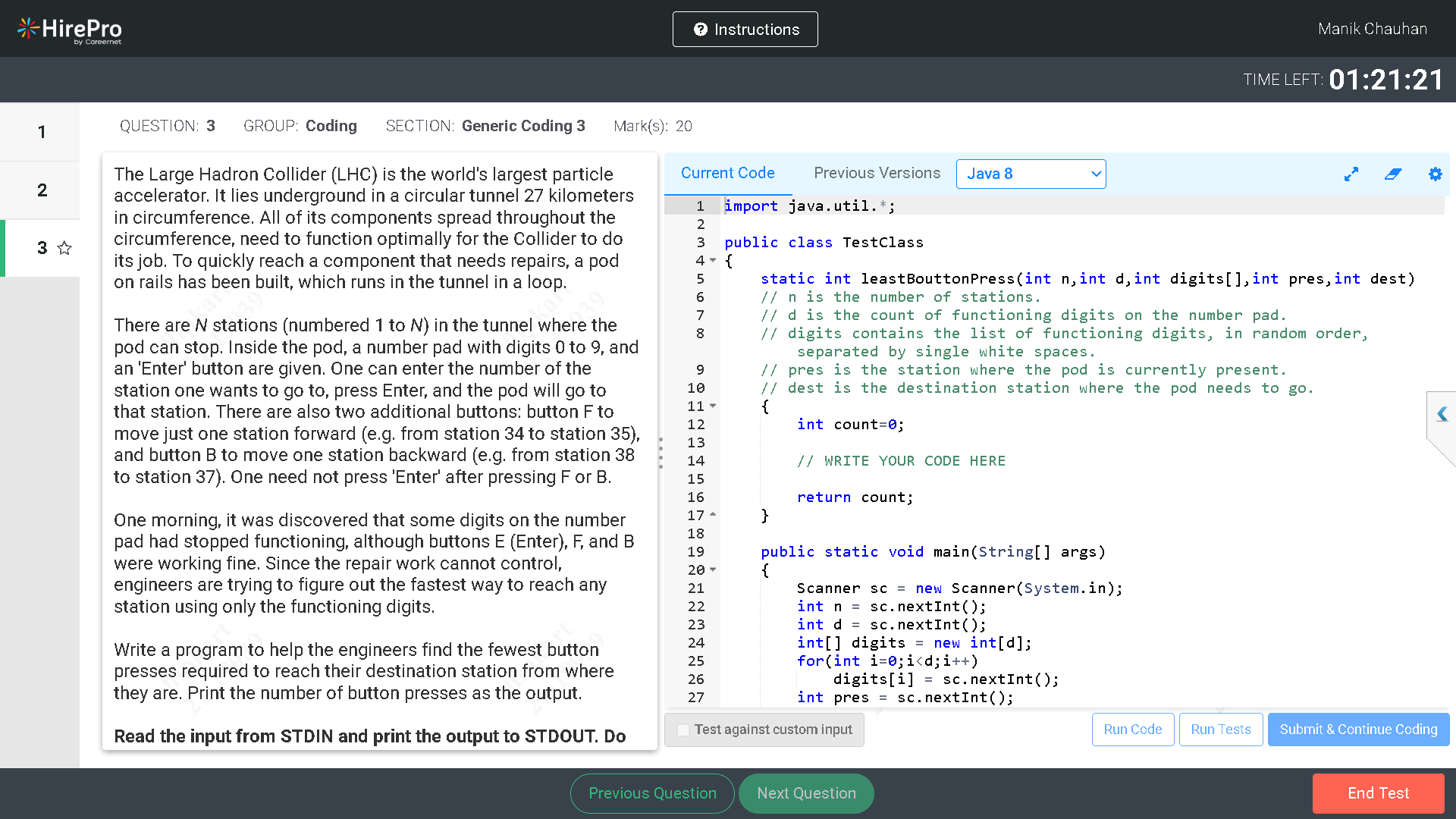Click 'digits[i] = sc.nextInt();' line
The height and width of the screenshot is (819, 1456).
(x=946, y=679)
